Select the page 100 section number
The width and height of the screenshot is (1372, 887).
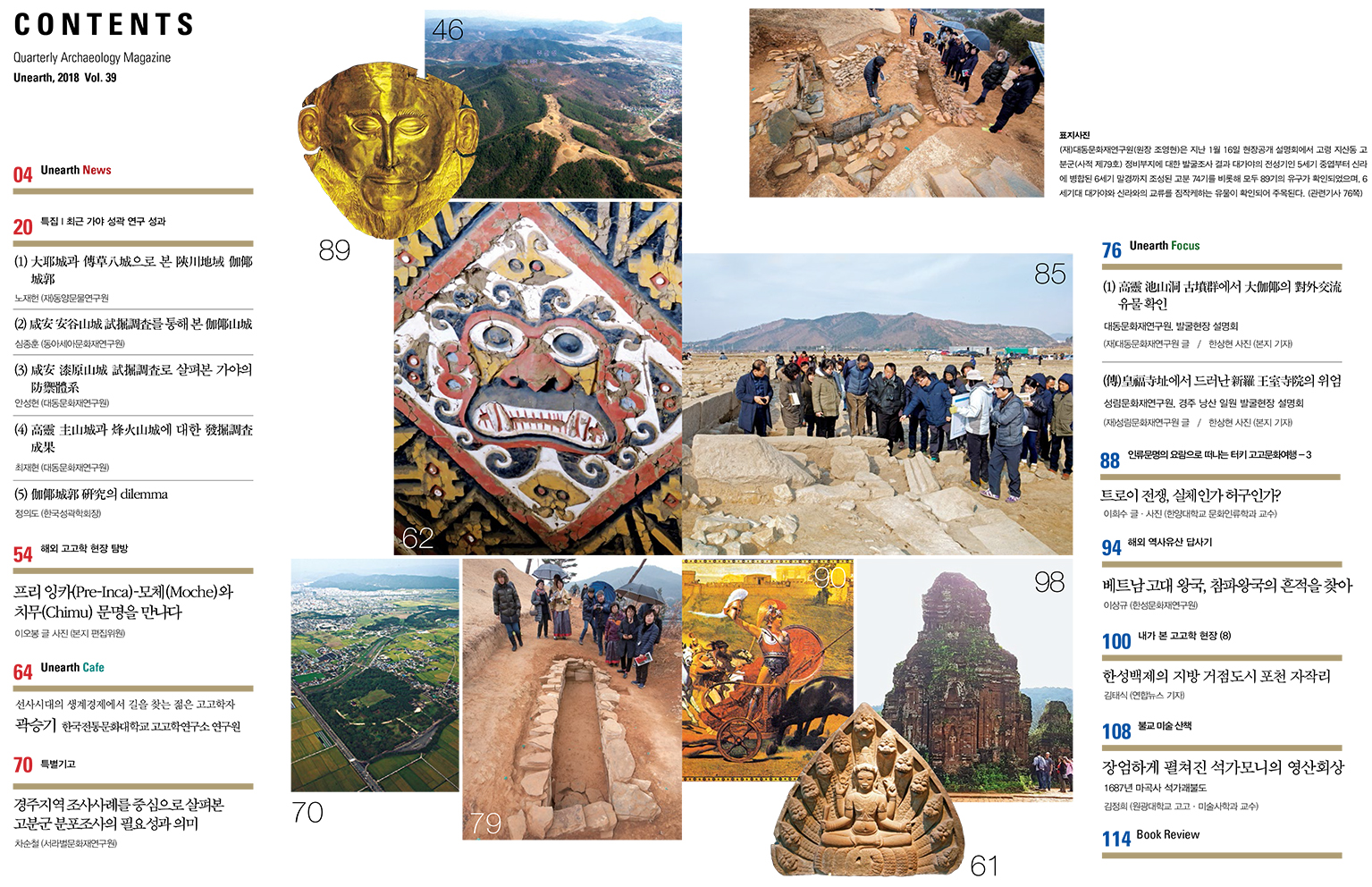pyautogui.click(x=1116, y=641)
